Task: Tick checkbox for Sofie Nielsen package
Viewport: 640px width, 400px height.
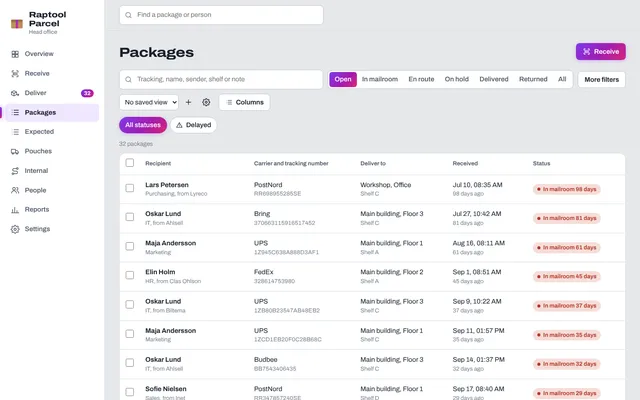Action: click(x=130, y=392)
